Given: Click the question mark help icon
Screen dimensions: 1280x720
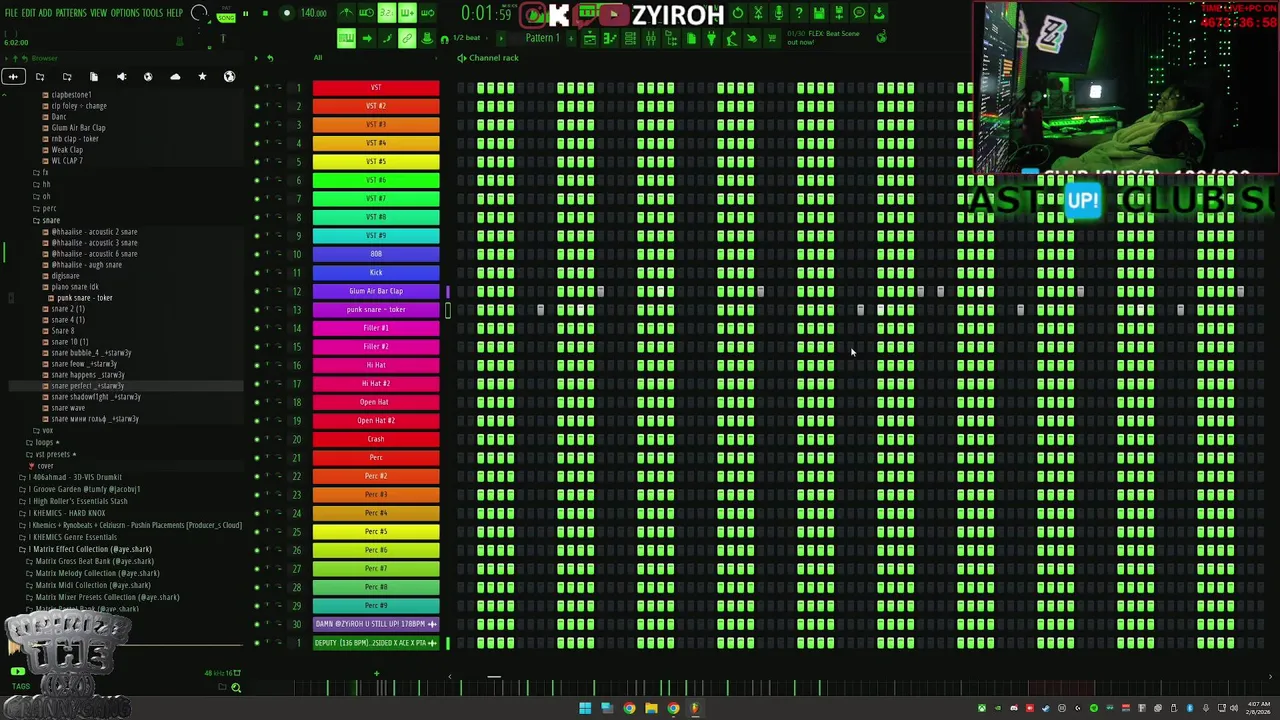Looking at the screenshot, I should [x=798, y=13].
